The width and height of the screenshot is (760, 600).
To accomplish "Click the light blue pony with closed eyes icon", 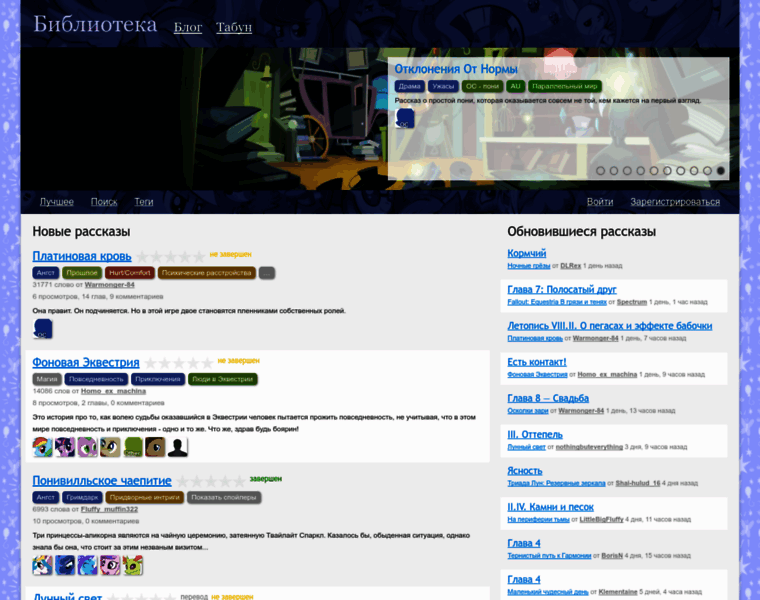I will 87,565.
